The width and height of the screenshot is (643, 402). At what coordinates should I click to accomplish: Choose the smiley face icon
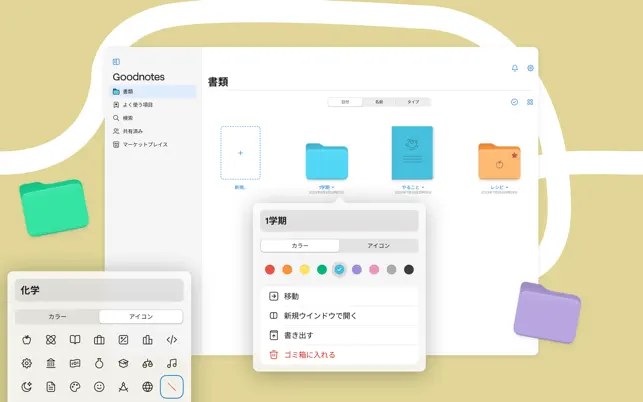click(99, 386)
